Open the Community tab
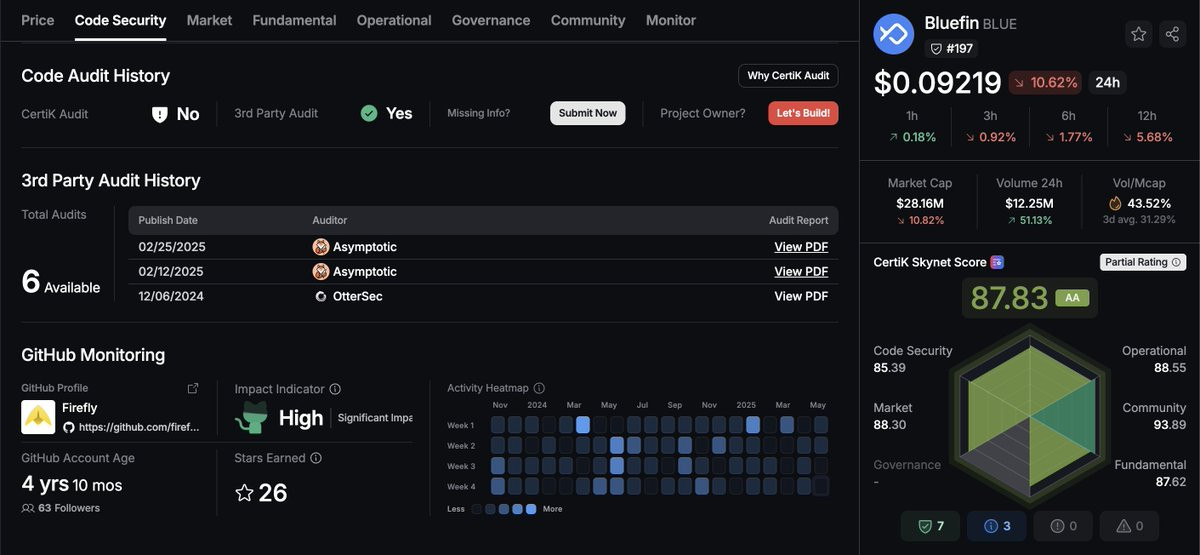 tap(588, 20)
